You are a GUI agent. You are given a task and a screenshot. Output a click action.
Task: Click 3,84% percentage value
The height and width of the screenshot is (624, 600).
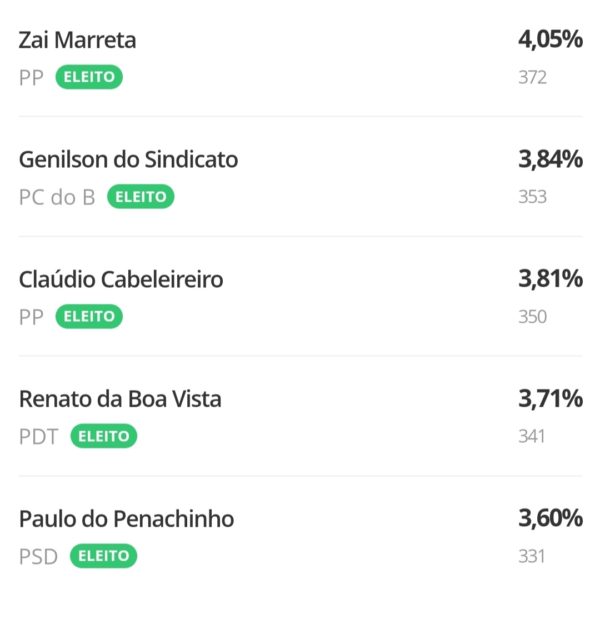(x=549, y=160)
